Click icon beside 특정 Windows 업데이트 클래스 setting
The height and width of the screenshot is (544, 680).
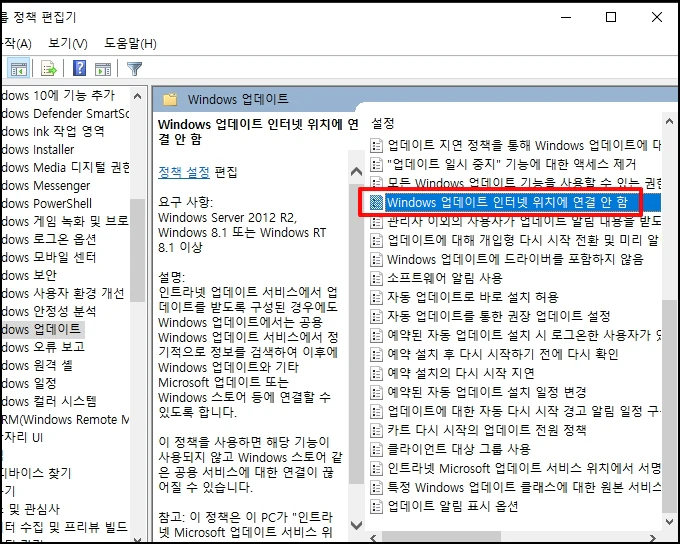point(376,487)
